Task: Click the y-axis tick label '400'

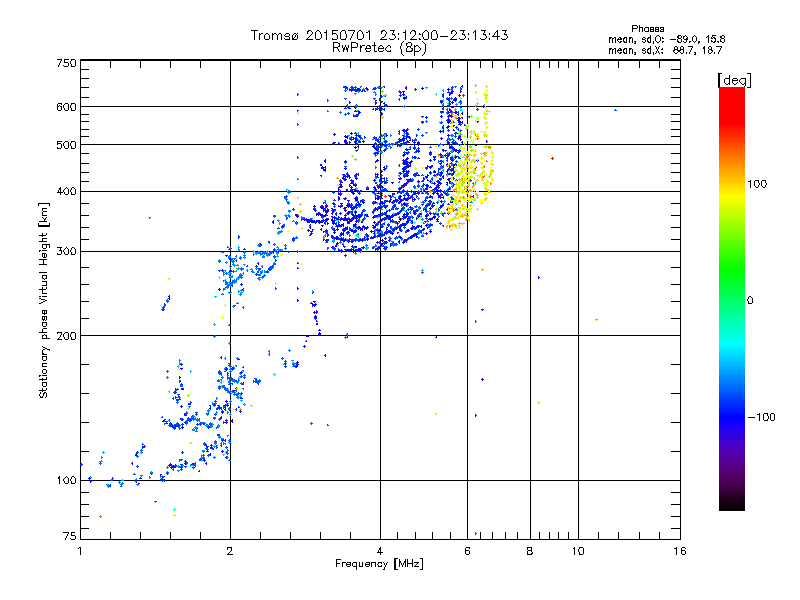Action: point(66,192)
